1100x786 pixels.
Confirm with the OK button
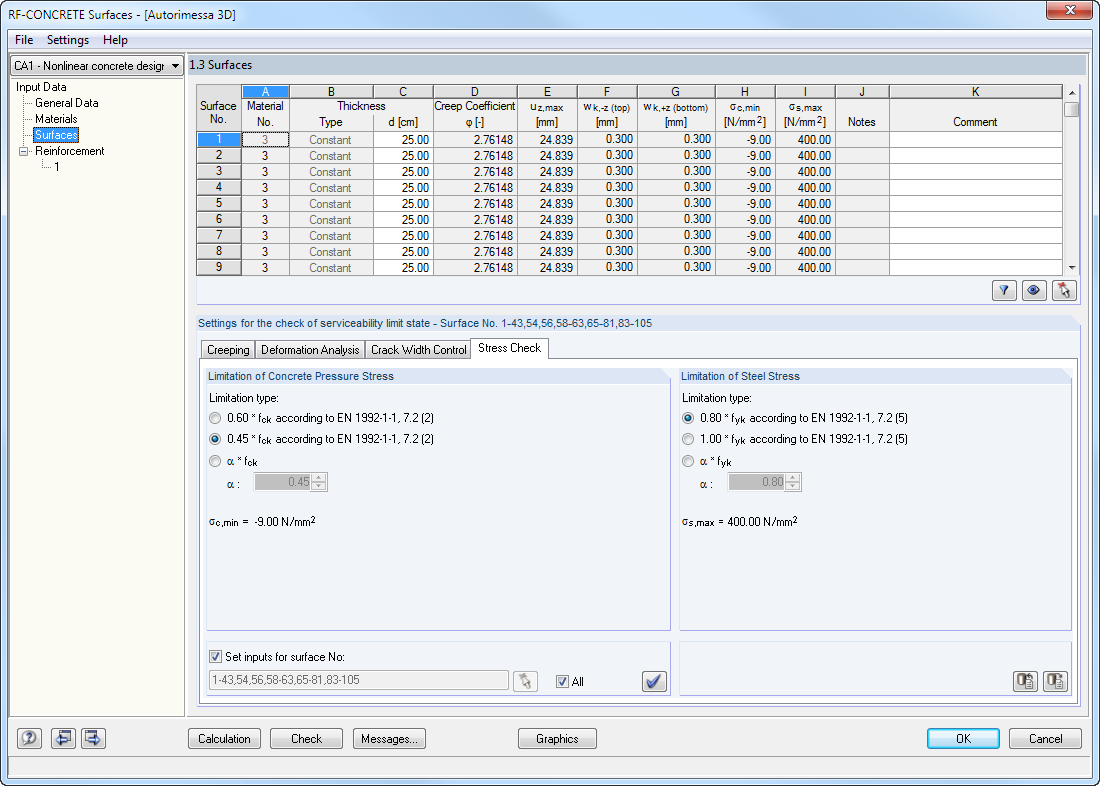click(963, 738)
